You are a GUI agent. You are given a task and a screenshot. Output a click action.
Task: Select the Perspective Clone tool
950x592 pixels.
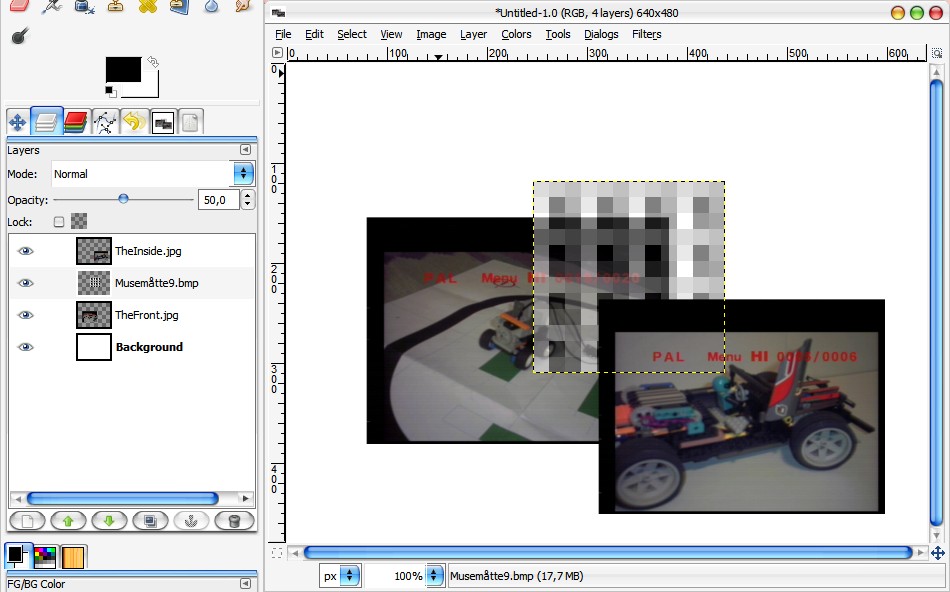point(179,6)
